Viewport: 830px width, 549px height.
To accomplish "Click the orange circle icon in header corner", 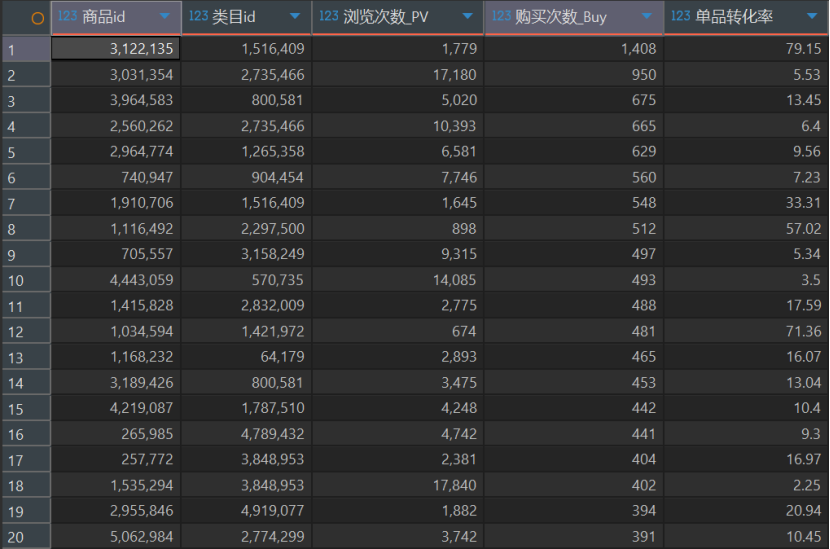I will [x=38, y=19].
